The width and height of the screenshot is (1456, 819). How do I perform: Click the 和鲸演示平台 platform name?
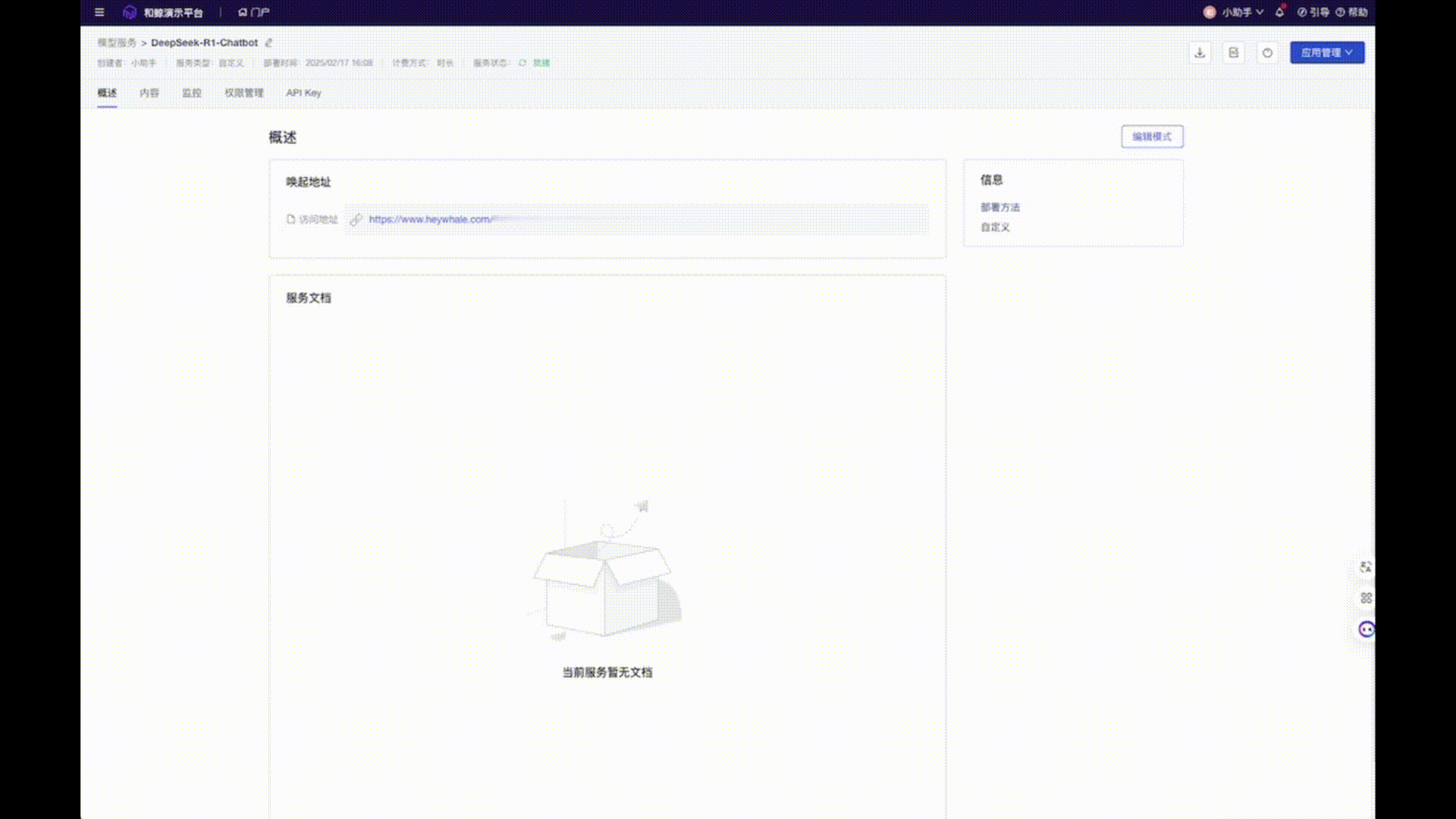(174, 13)
